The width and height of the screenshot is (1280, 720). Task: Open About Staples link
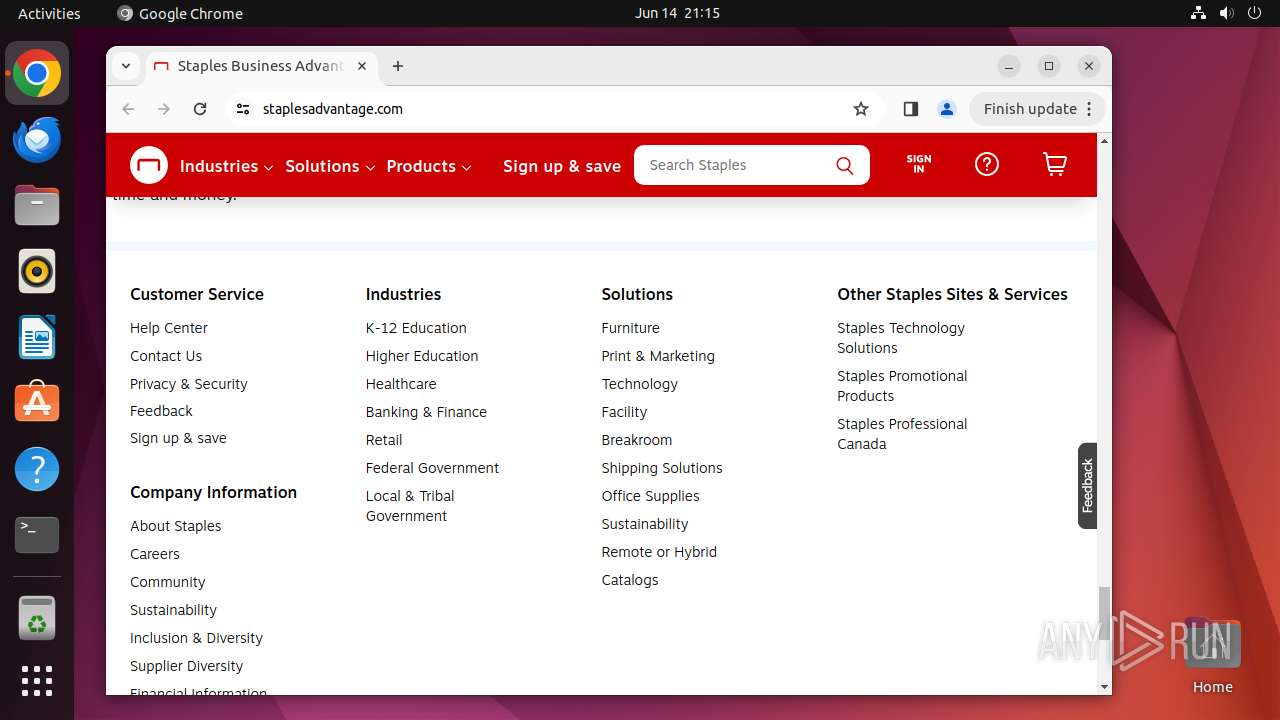(x=176, y=526)
